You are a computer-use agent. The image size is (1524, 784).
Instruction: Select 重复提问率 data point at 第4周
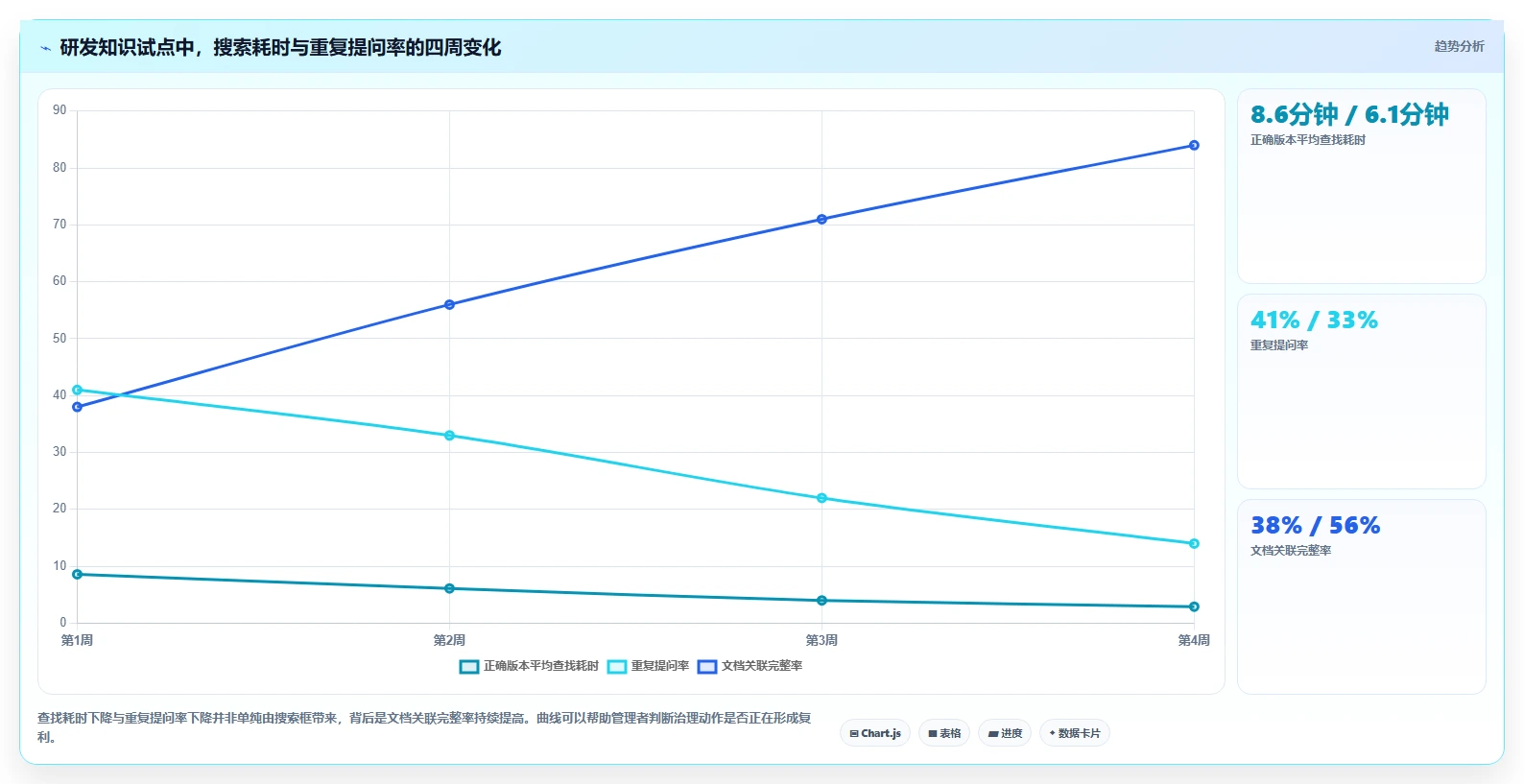click(x=1194, y=543)
